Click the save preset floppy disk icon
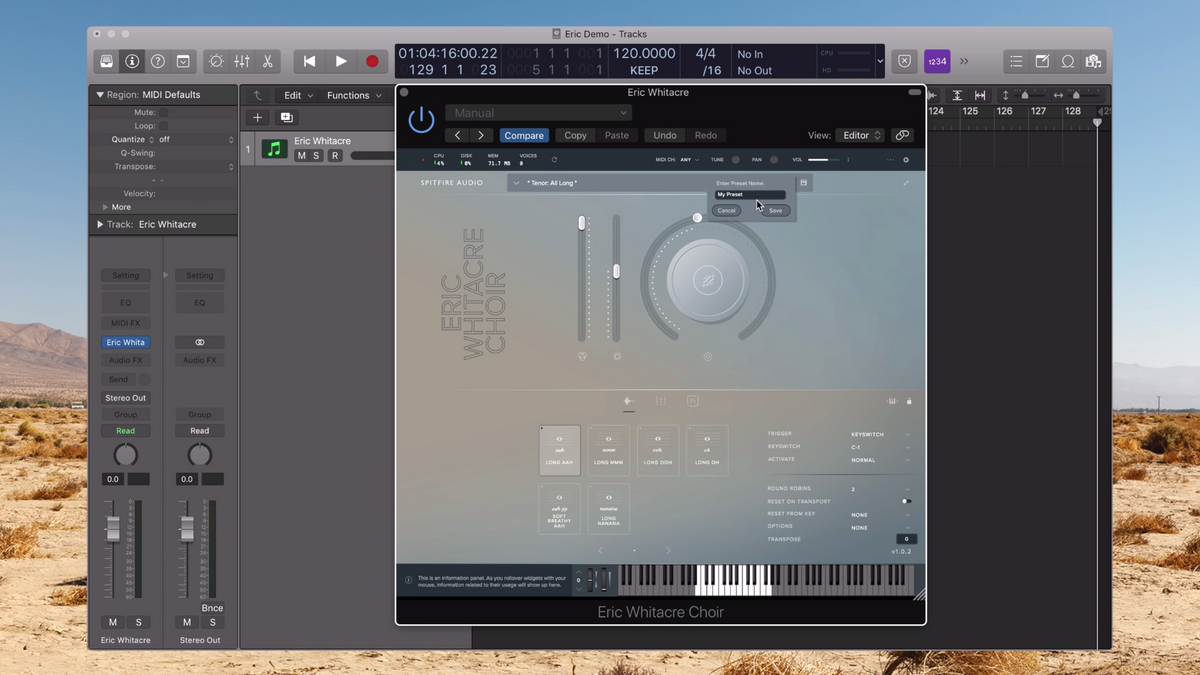1200x675 pixels. pyautogui.click(x=803, y=183)
